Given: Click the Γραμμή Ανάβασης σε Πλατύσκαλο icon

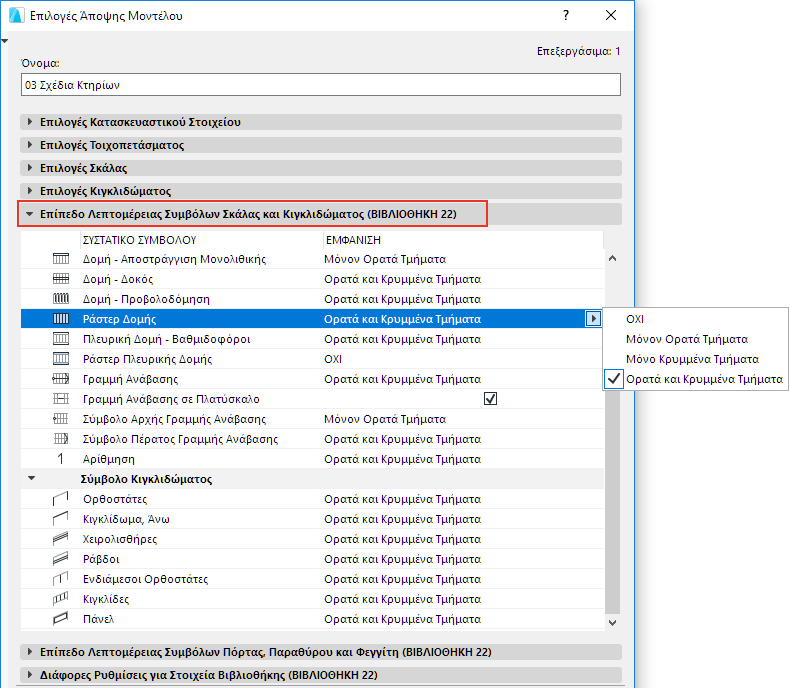Looking at the screenshot, I should (61, 399).
